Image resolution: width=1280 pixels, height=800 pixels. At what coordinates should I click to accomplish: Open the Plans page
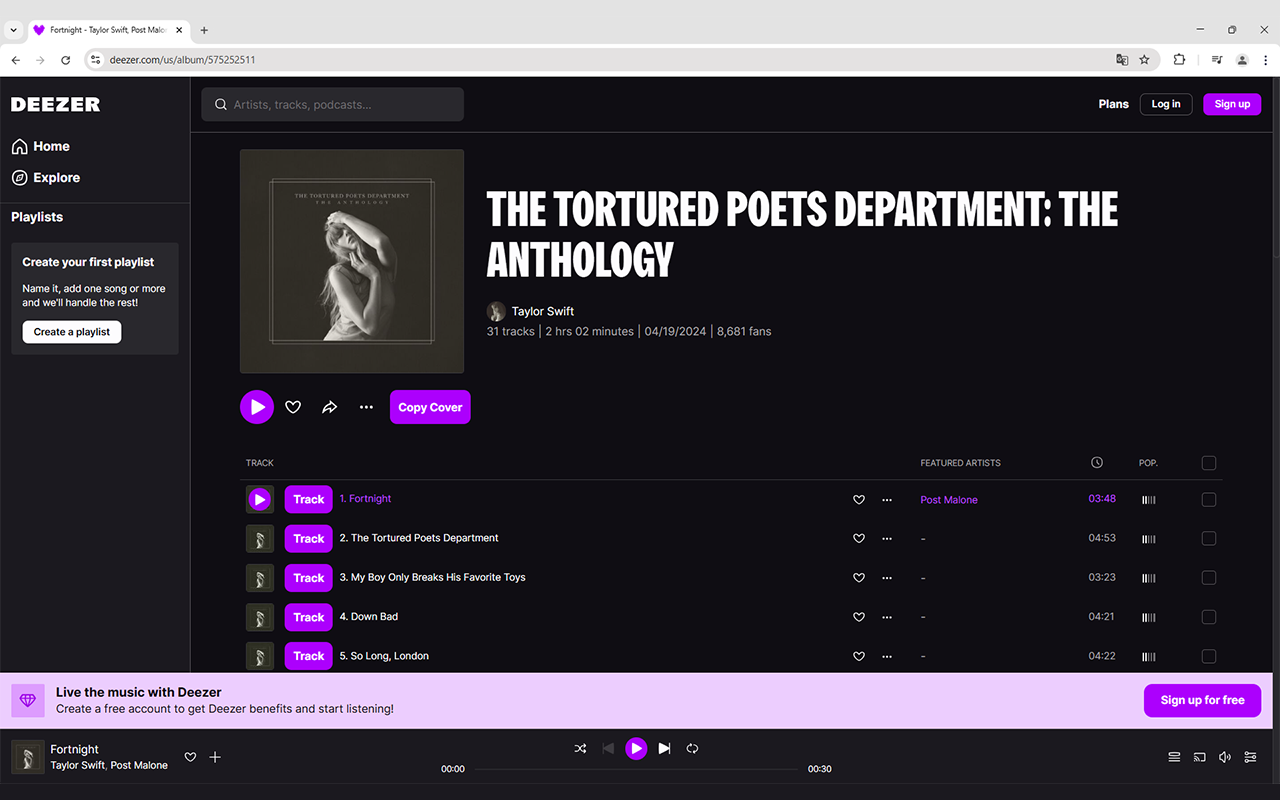coord(1113,104)
